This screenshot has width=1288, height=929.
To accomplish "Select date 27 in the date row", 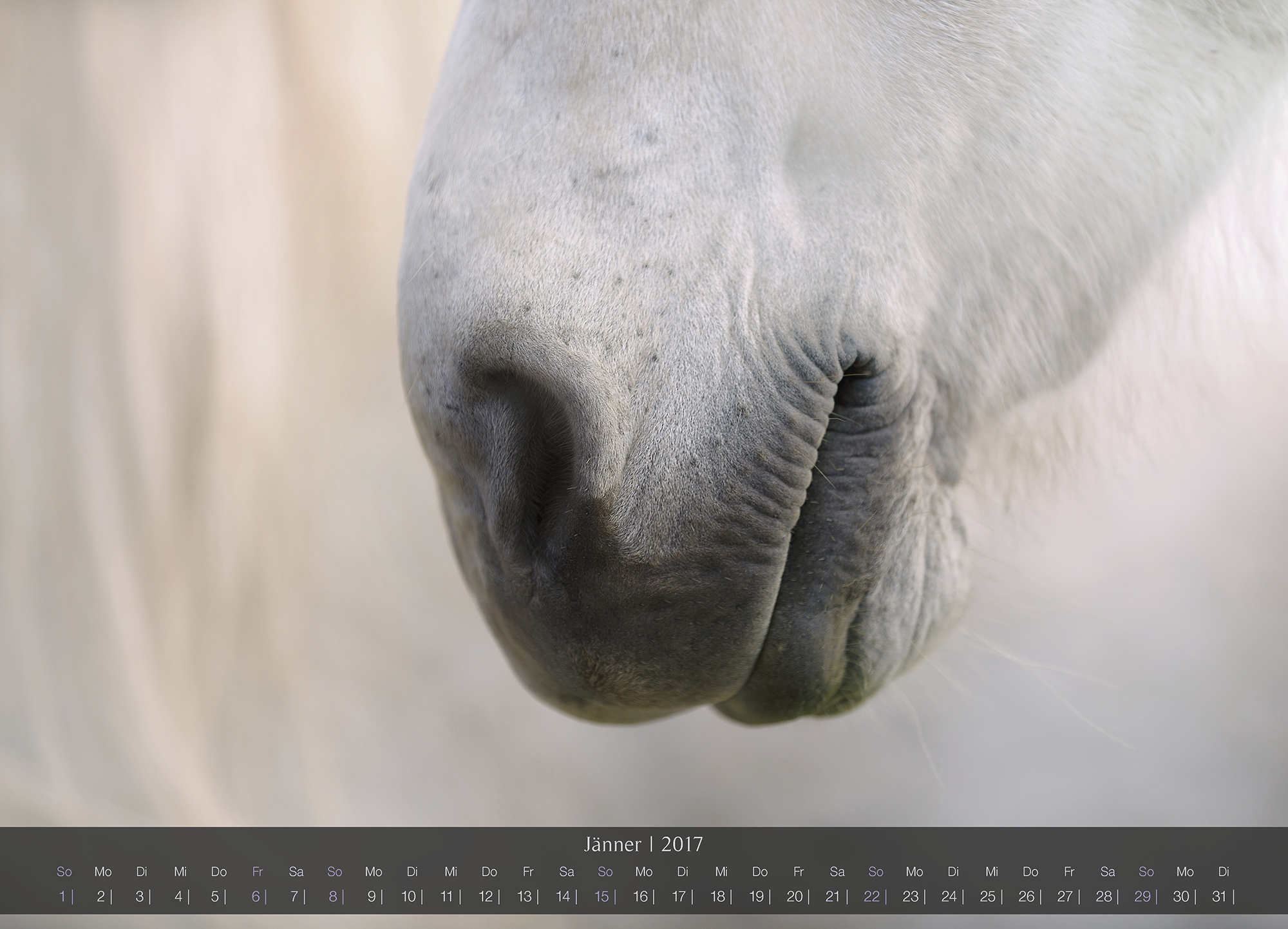I will (1065, 896).
